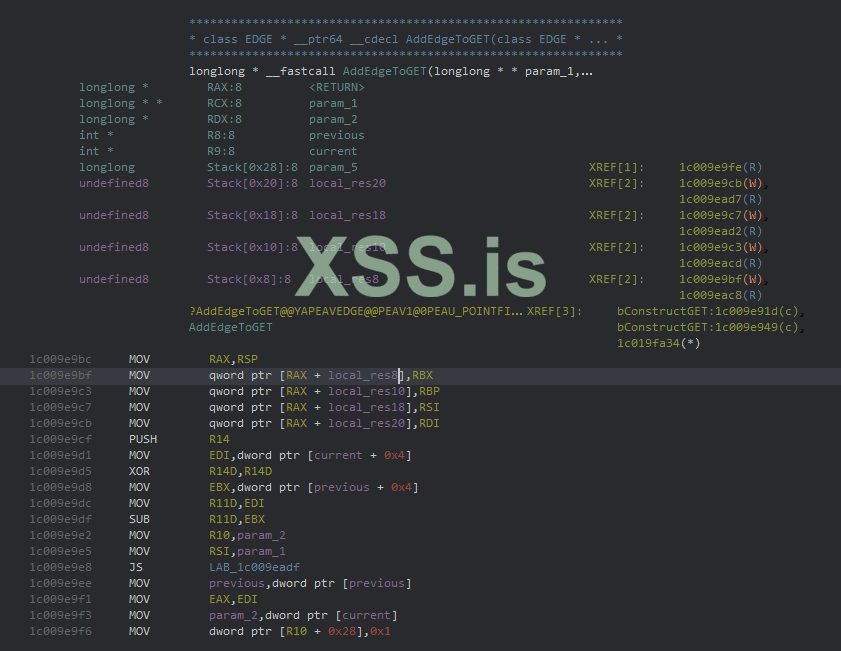Click the 0x28 offset at 1c009e9f6

[x=342, y=632]
